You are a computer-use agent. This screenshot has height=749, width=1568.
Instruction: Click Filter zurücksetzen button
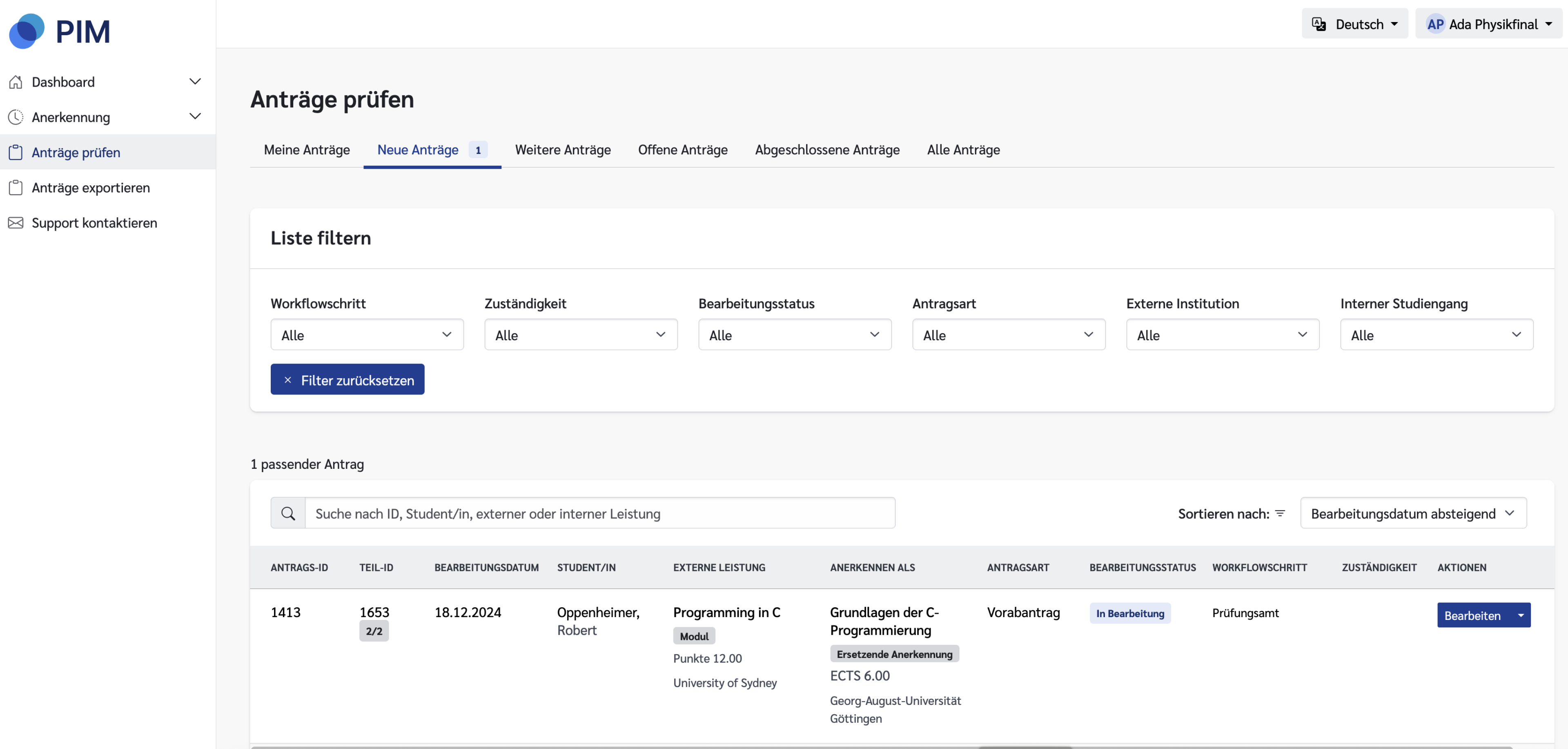(347, 379)
